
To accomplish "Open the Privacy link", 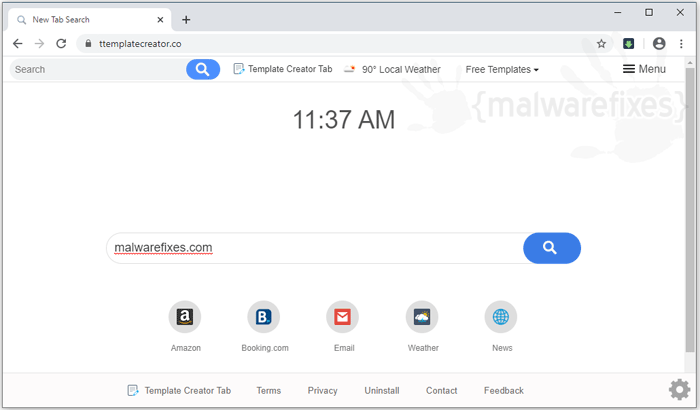I will point(322,390).
